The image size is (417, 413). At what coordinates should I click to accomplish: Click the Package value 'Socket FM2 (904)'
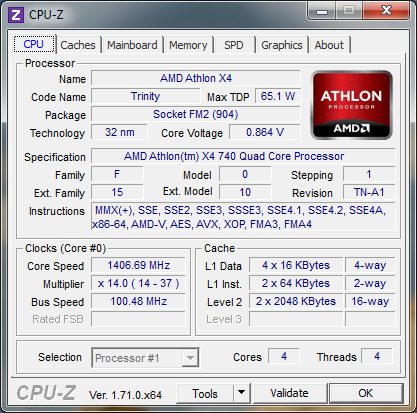(196, 114)
